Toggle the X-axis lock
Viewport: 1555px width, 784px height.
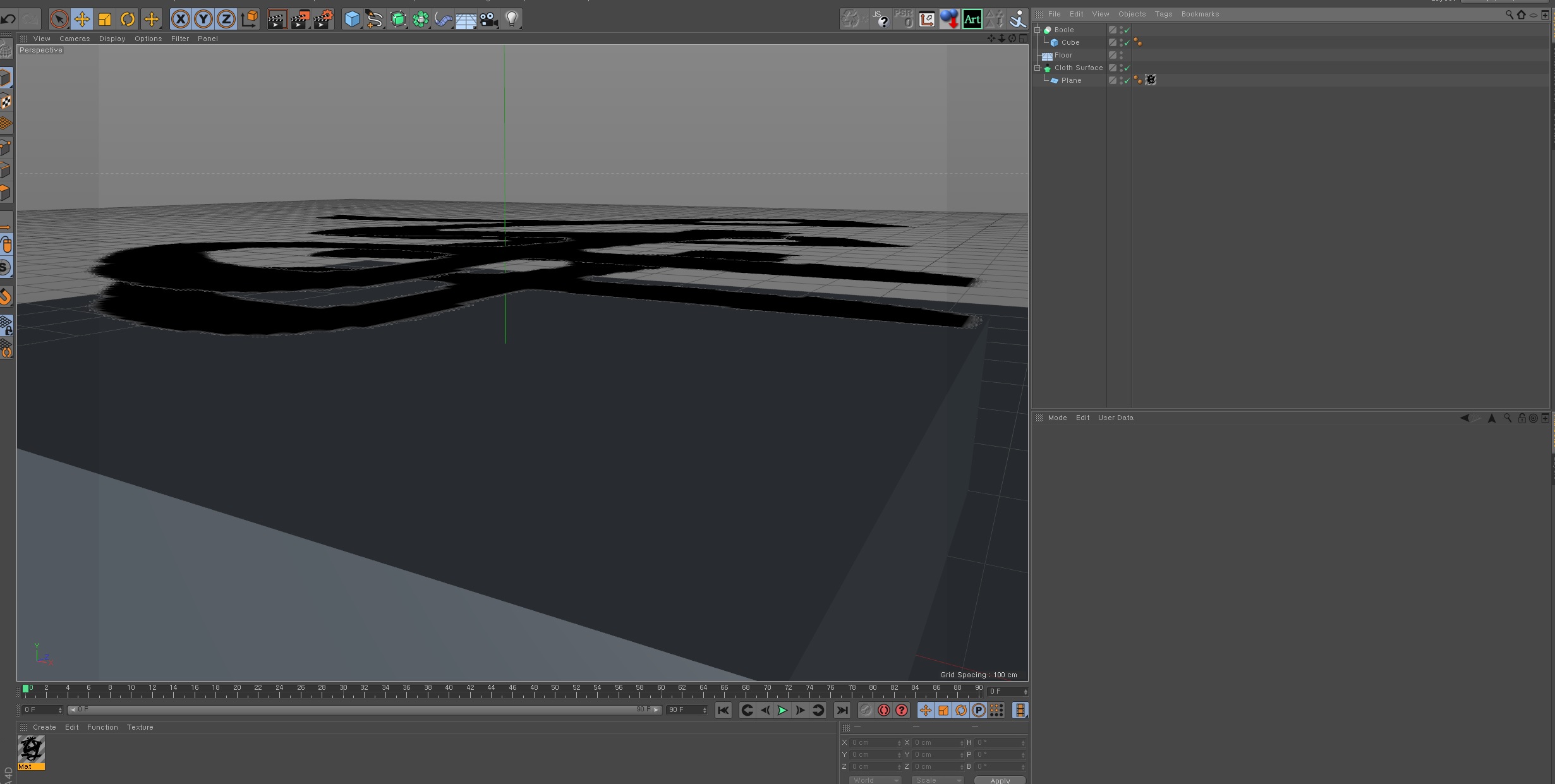[x=181, y=20]
